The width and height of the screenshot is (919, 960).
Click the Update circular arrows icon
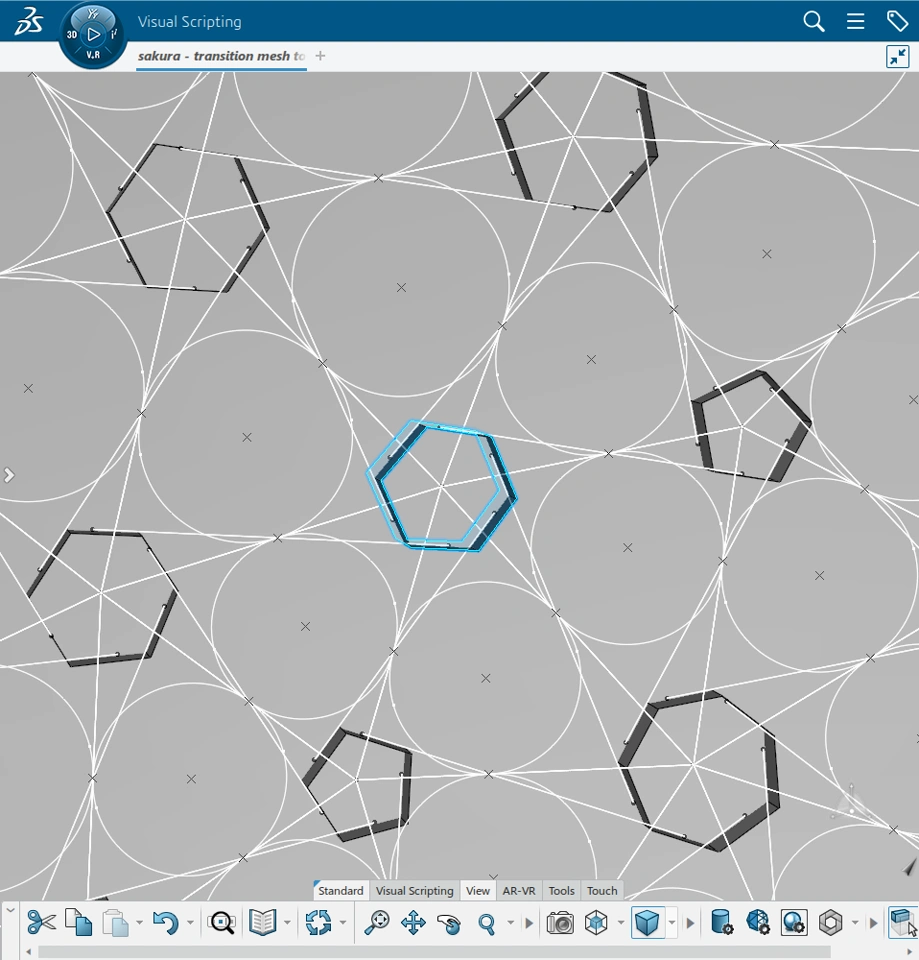coord(318,923)
